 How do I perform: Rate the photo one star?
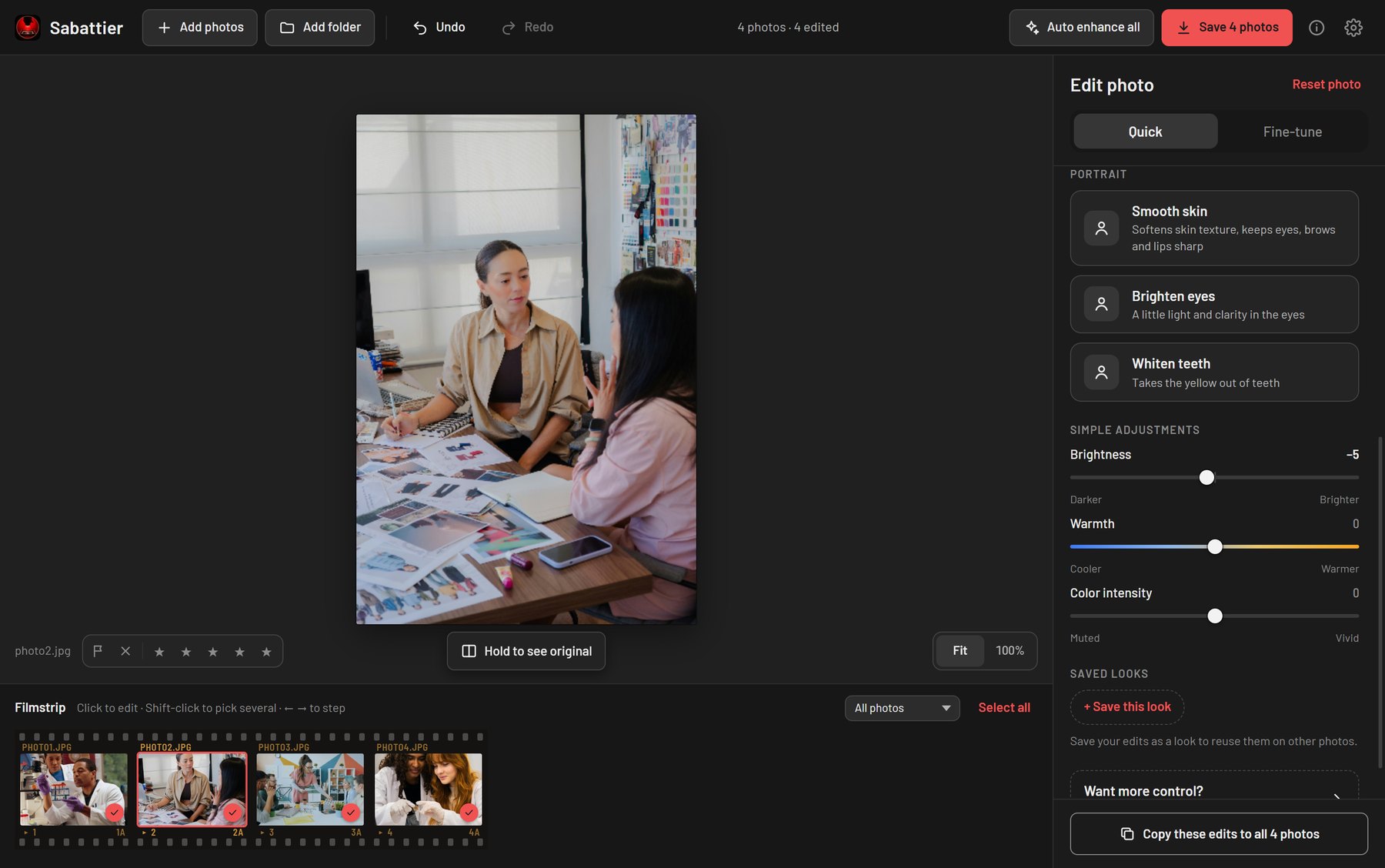coord(159,652)
